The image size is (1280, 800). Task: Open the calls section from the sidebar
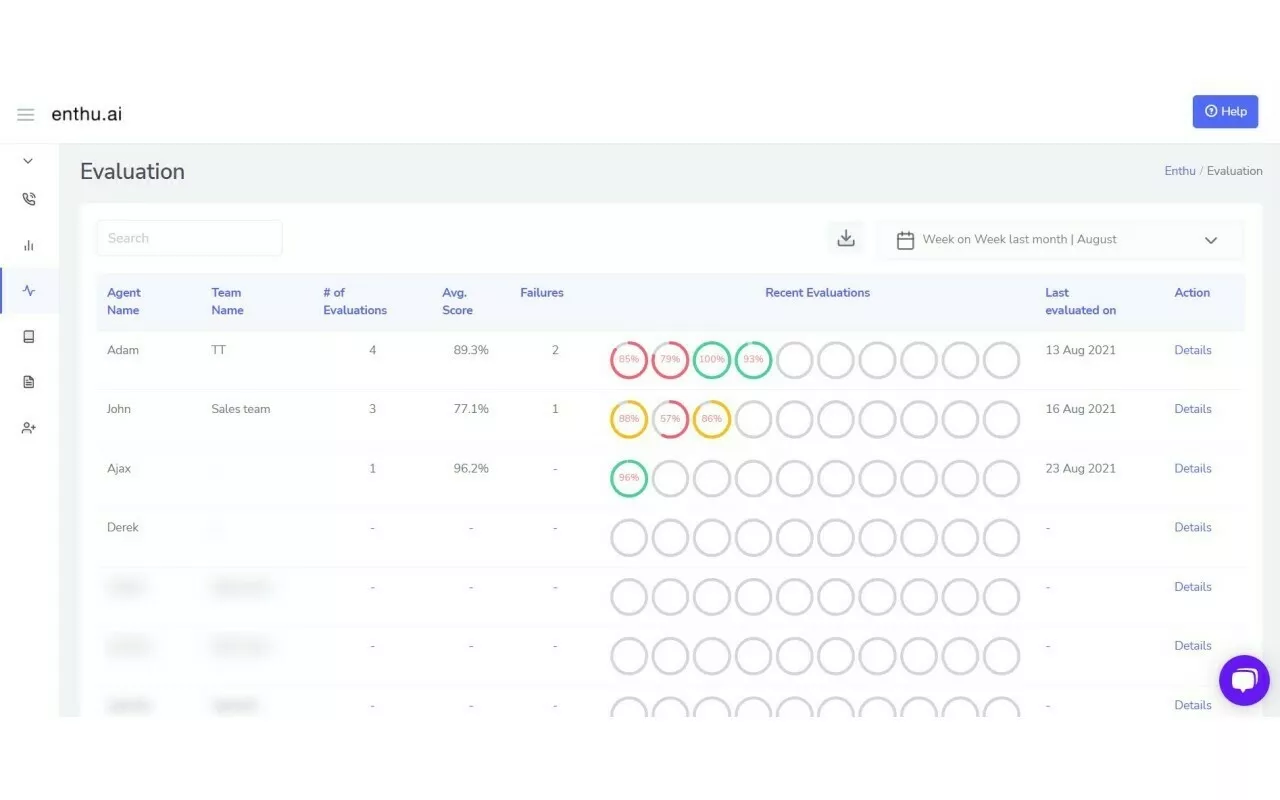coord(28,198)
